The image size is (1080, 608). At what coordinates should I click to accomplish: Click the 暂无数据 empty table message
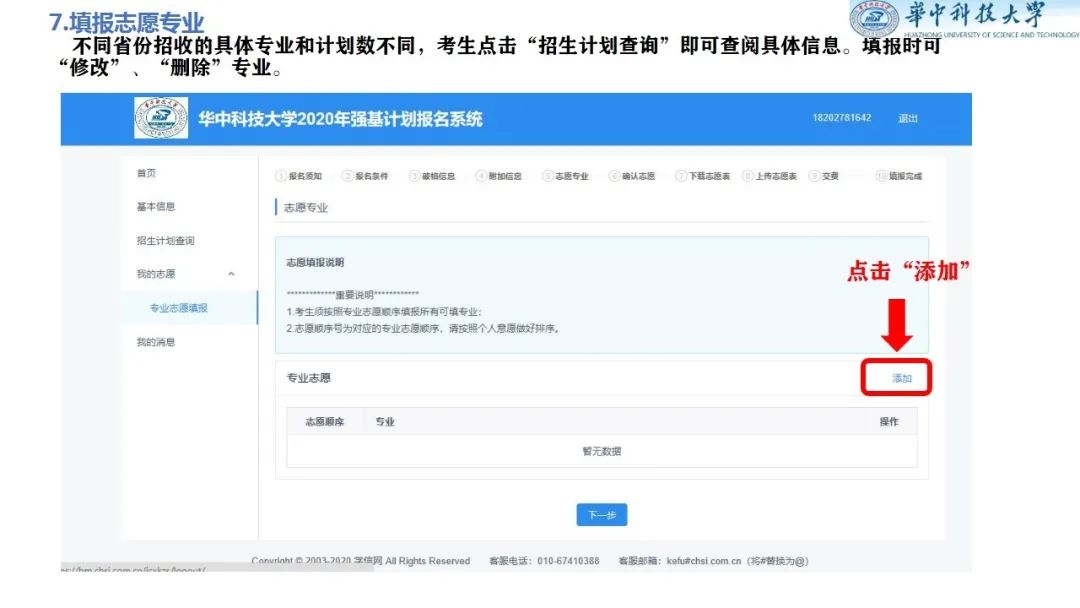click(602, 452)
